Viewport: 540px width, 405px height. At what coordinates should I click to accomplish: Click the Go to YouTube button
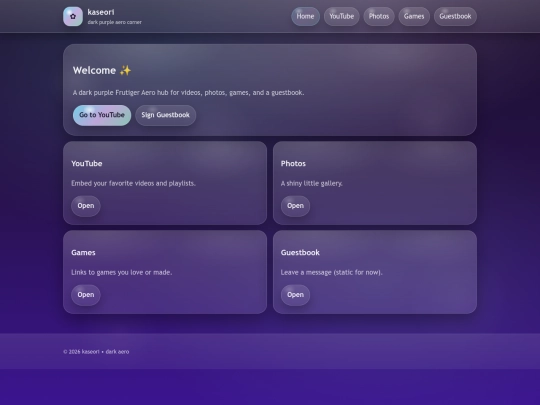102,115
